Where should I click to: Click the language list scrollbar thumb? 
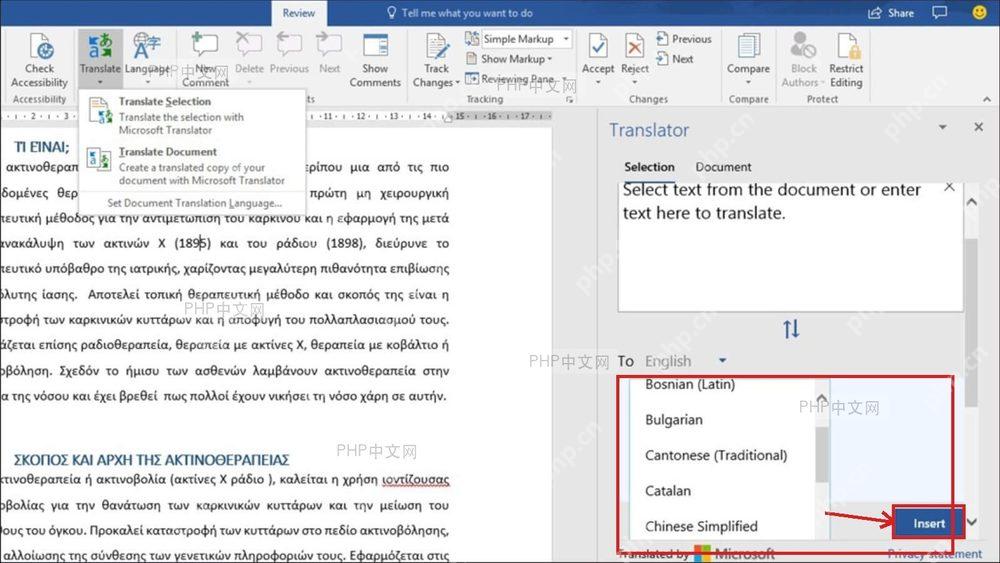click(821, 454)
